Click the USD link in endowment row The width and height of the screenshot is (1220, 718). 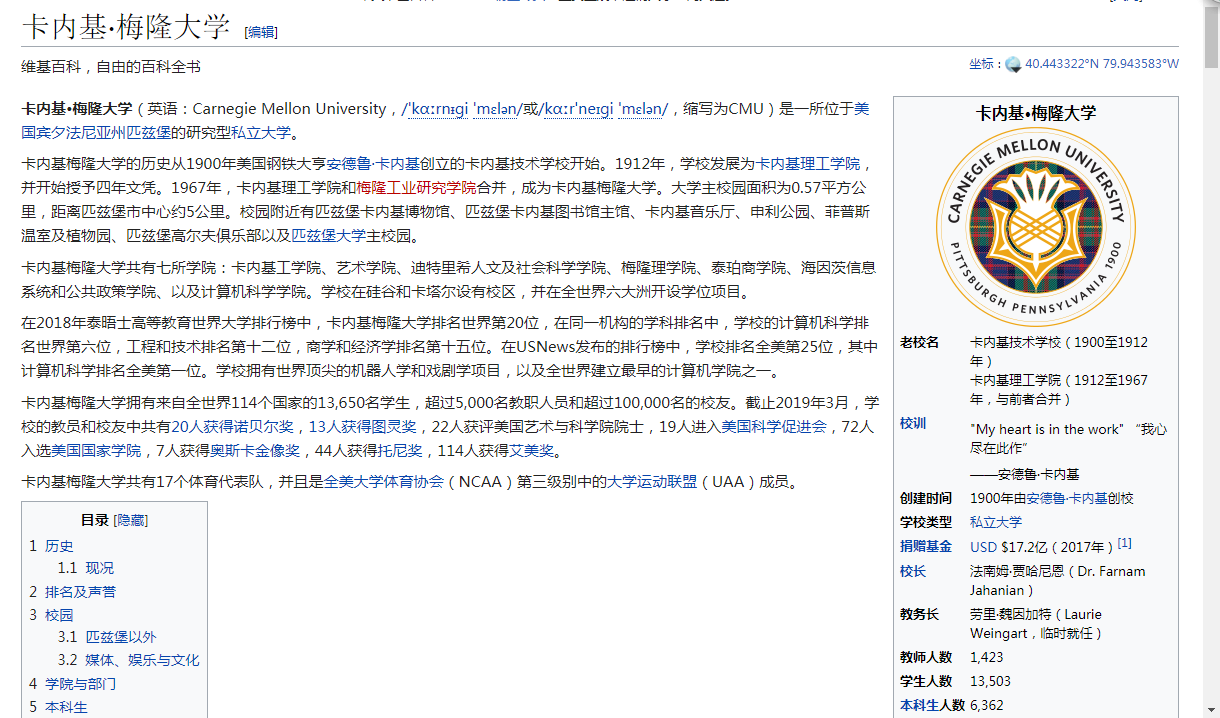pos(984,547)
